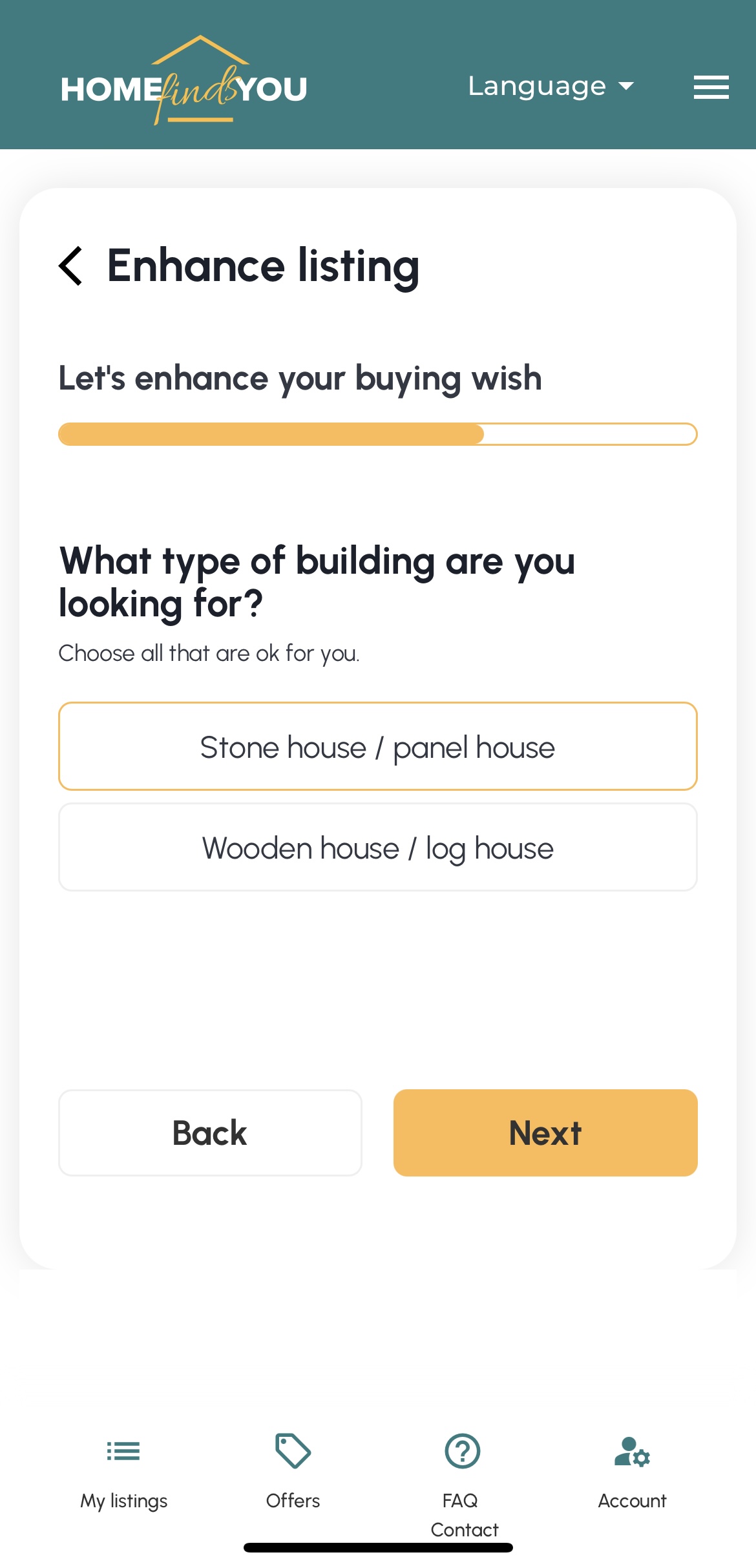Select Stone house / panel house option
756x1568 pixels.
(377, 746)
